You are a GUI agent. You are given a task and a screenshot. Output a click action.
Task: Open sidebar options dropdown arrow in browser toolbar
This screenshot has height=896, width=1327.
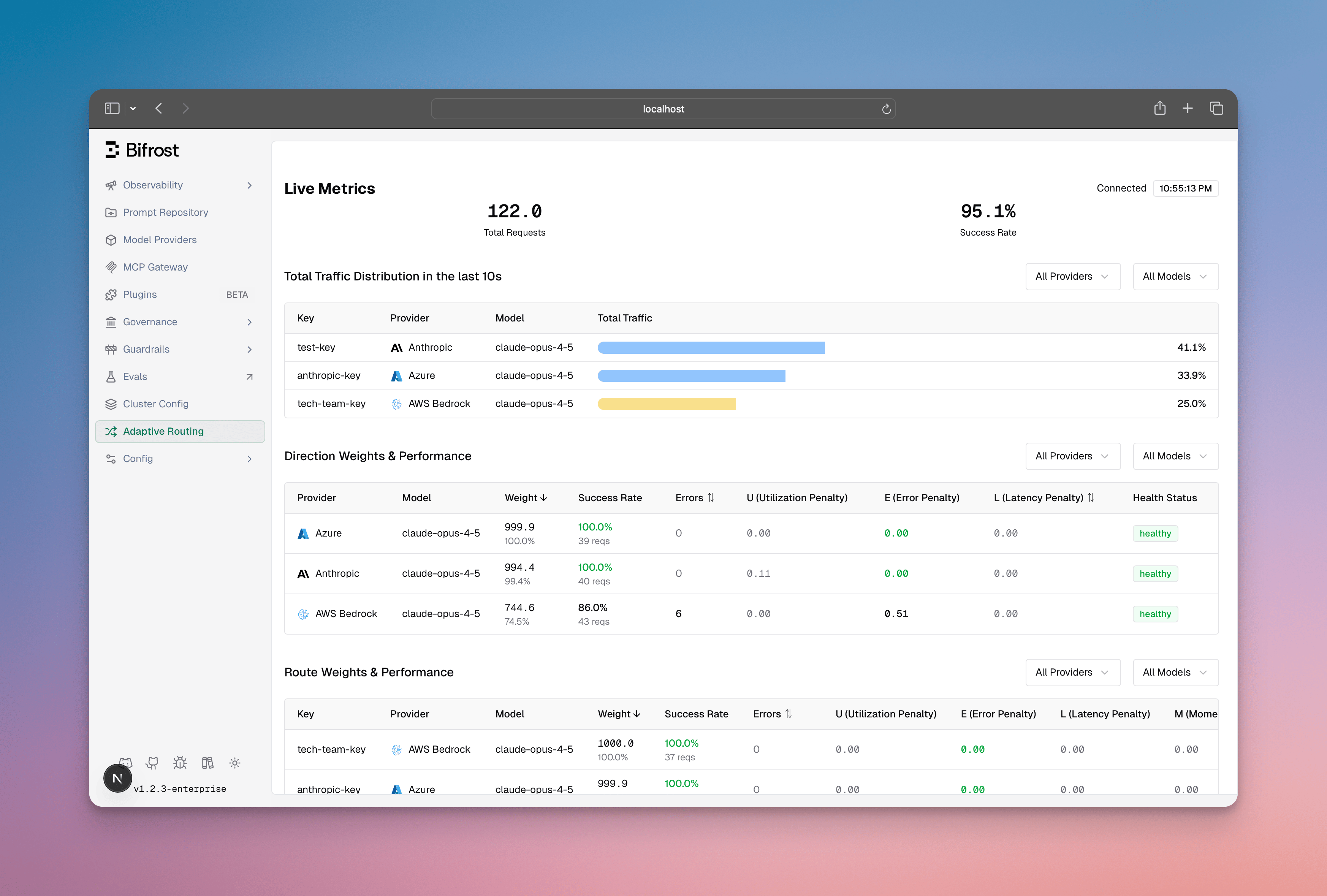(133, 109)
